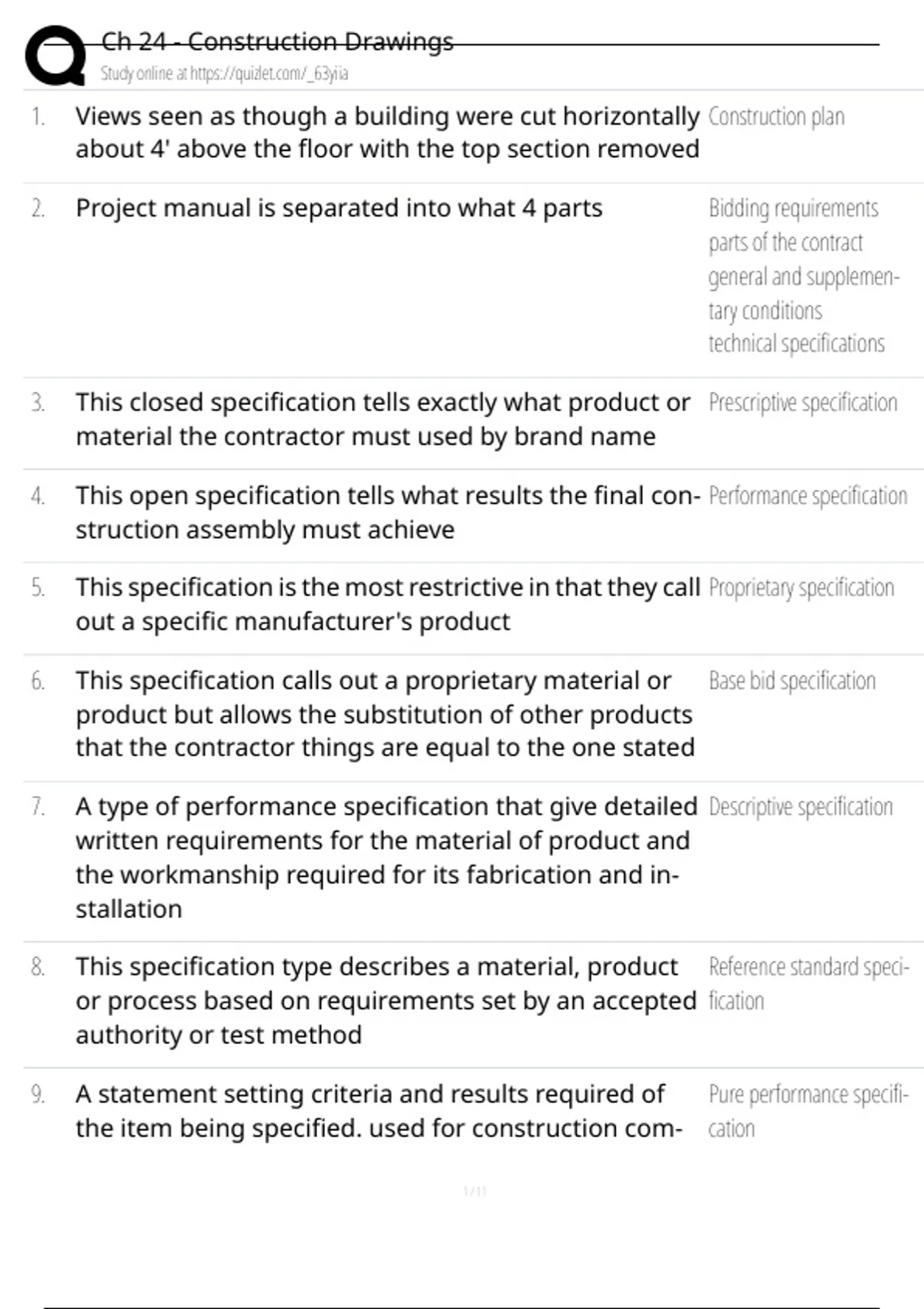Screen dimensions: 924x1309
Task: Click the open specification question text
Action: tap(387, 512)
